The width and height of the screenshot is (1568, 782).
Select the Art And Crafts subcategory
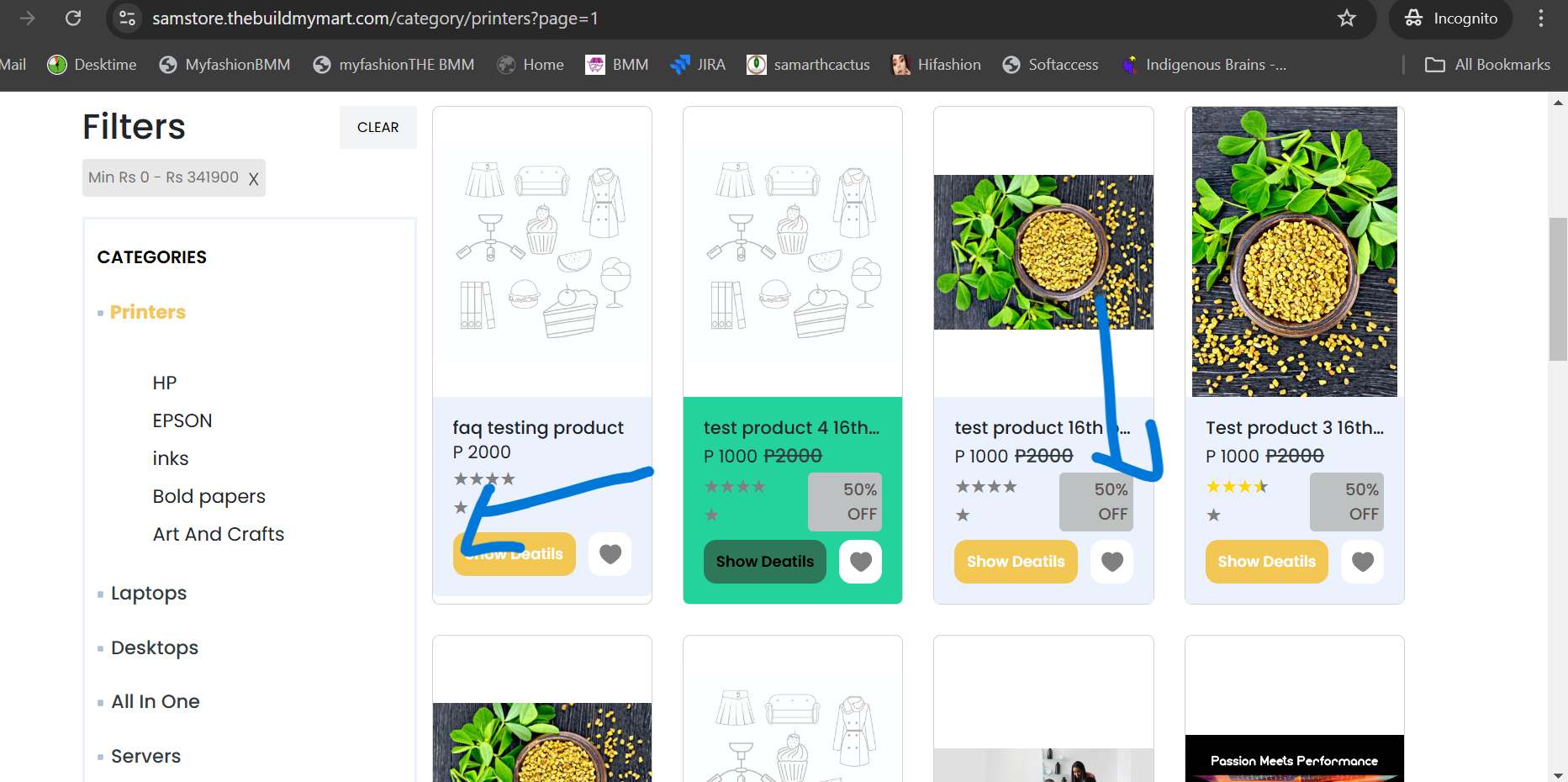[x=219, y=534]
